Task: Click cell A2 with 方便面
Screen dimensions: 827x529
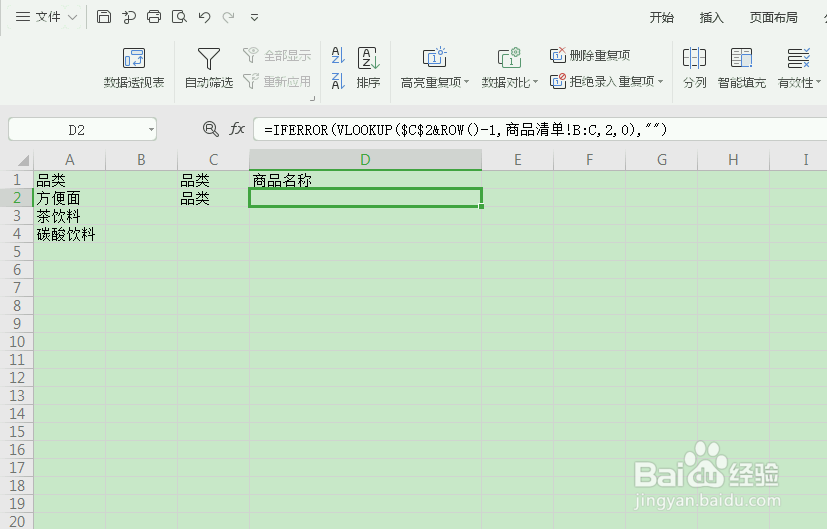Action: click(70, 198)
